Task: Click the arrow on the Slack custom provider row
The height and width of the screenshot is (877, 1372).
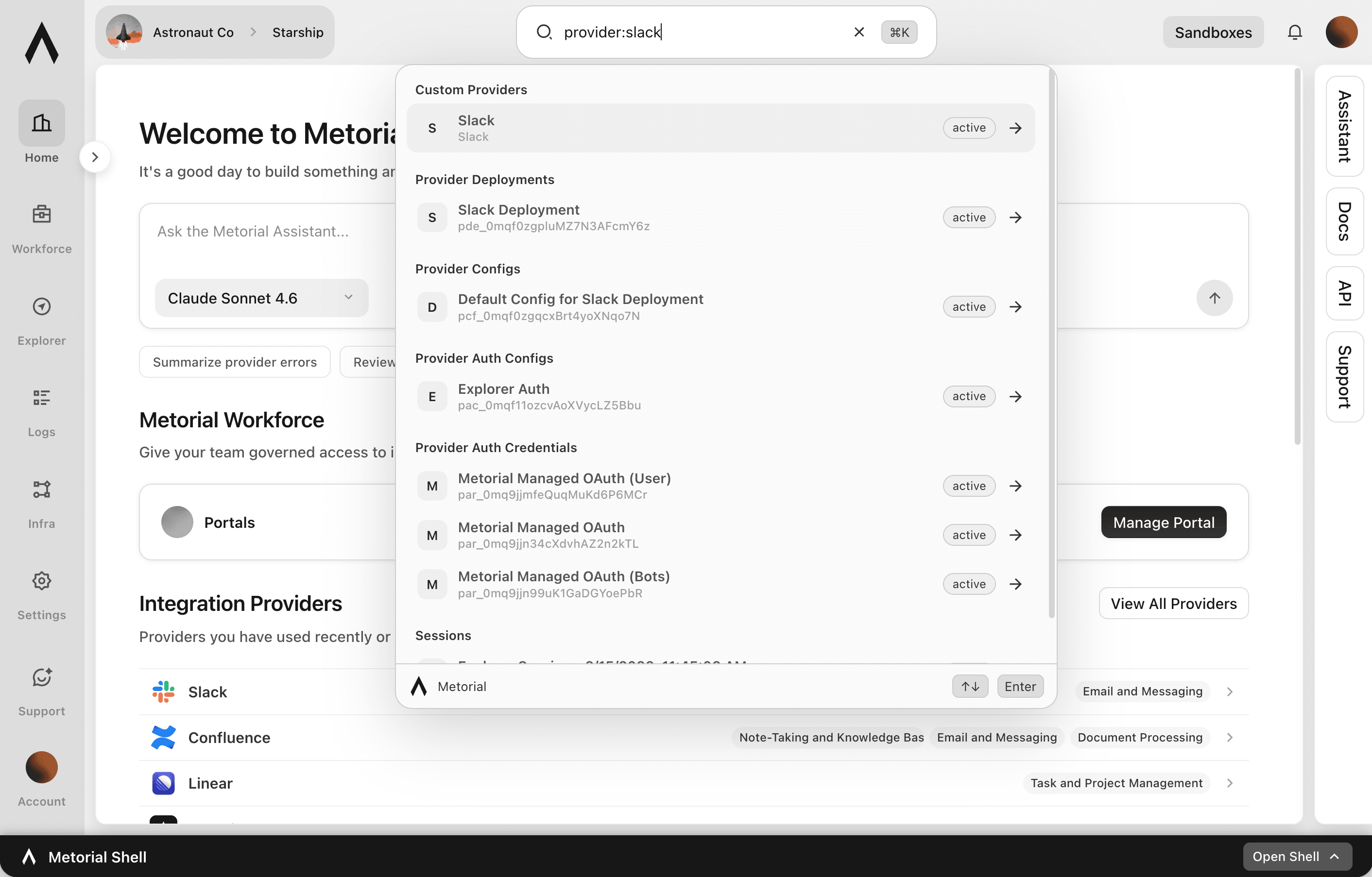Action: (1015, 128)
